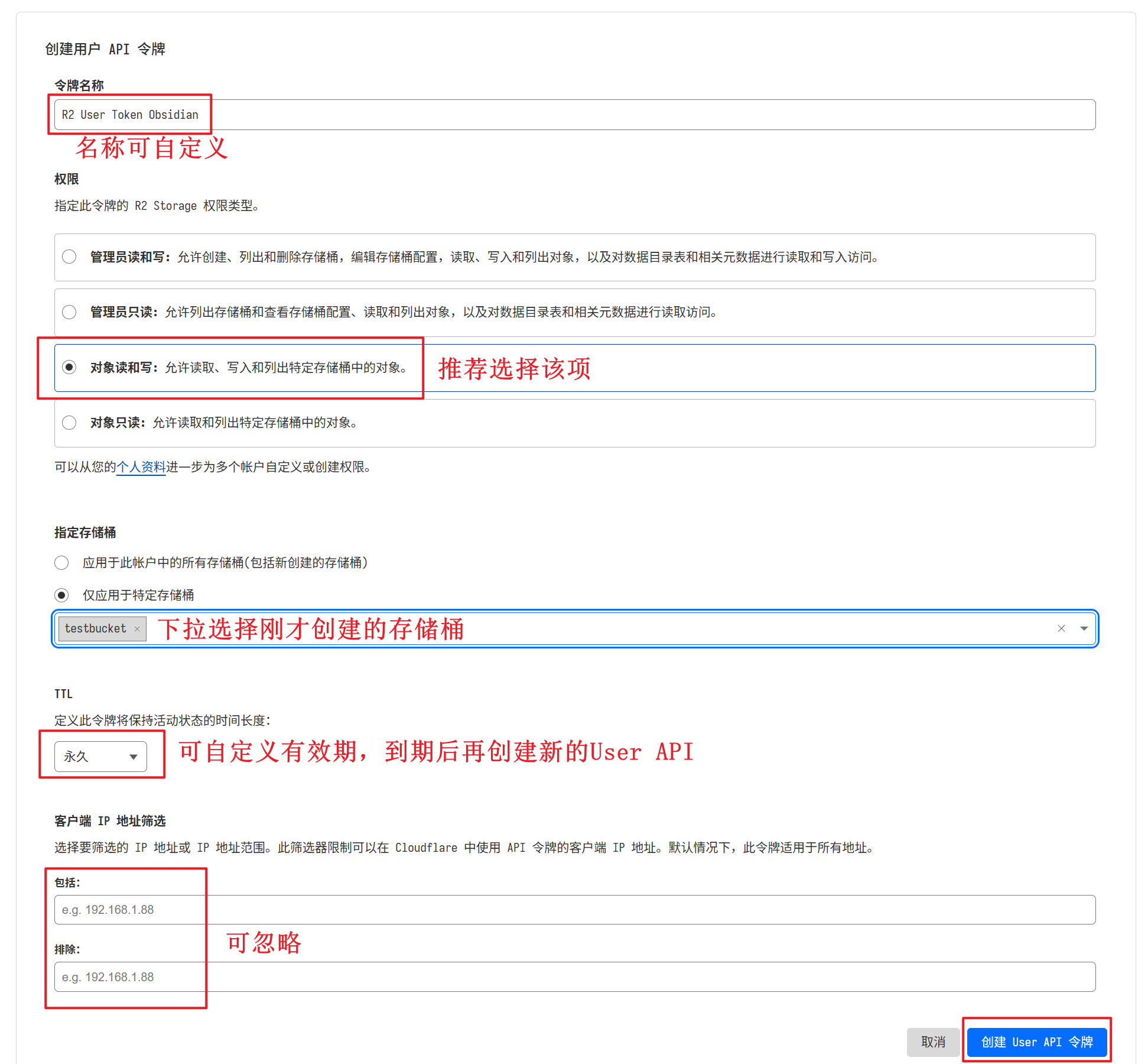Remove testbucket tag with its x icon
The width and height of the screenshot is (1148, 1064).
coord(137,629)
